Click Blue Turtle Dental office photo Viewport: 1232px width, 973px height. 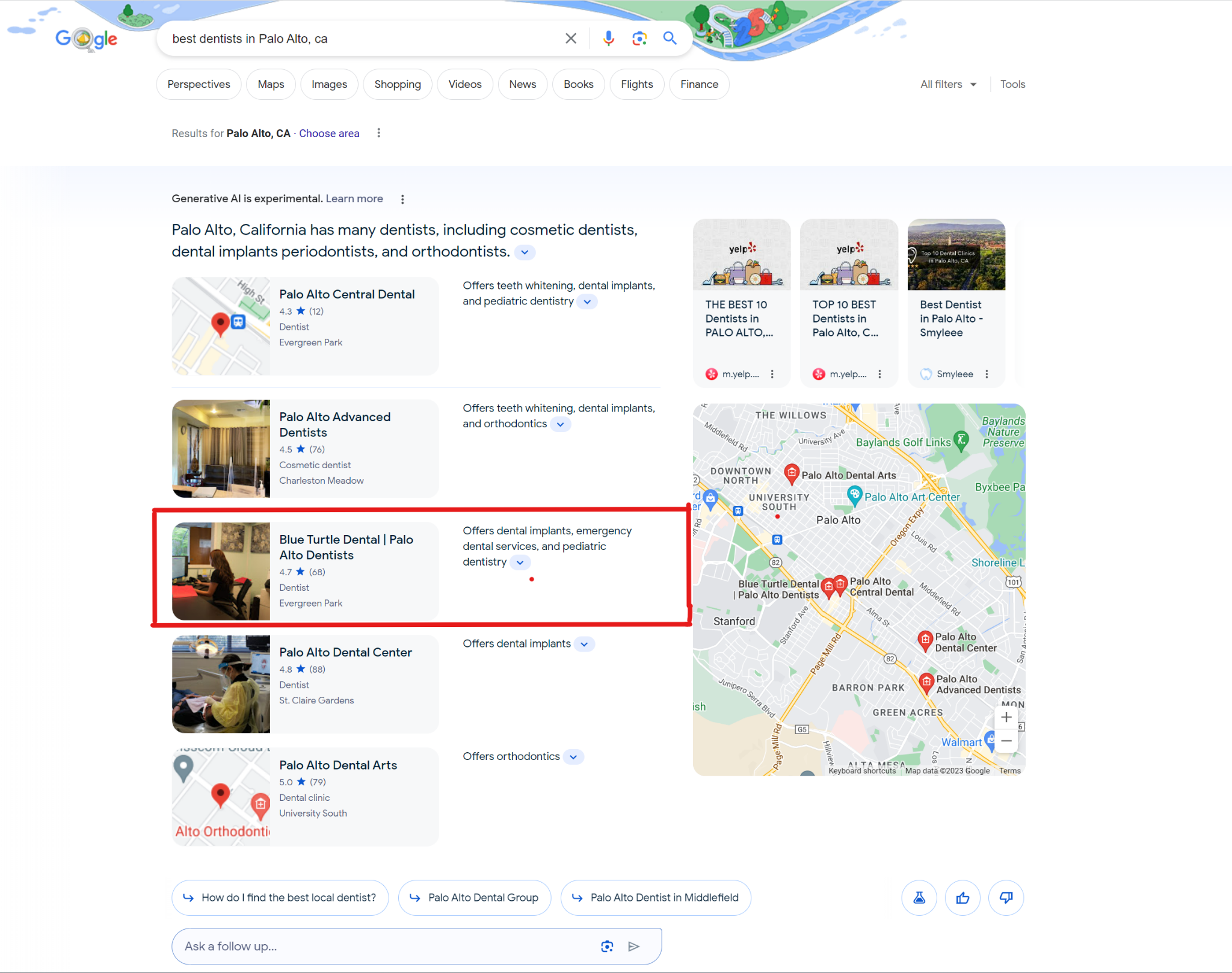tap(221, 572)
